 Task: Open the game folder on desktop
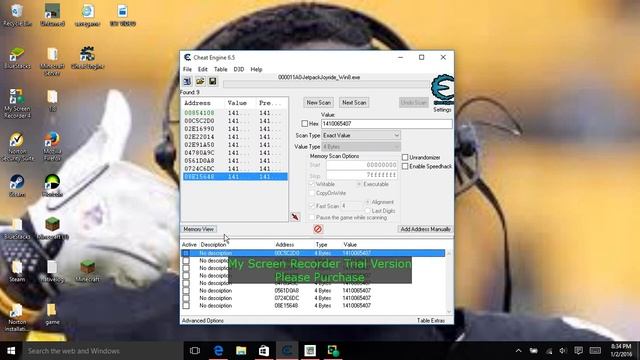(52, 314)
